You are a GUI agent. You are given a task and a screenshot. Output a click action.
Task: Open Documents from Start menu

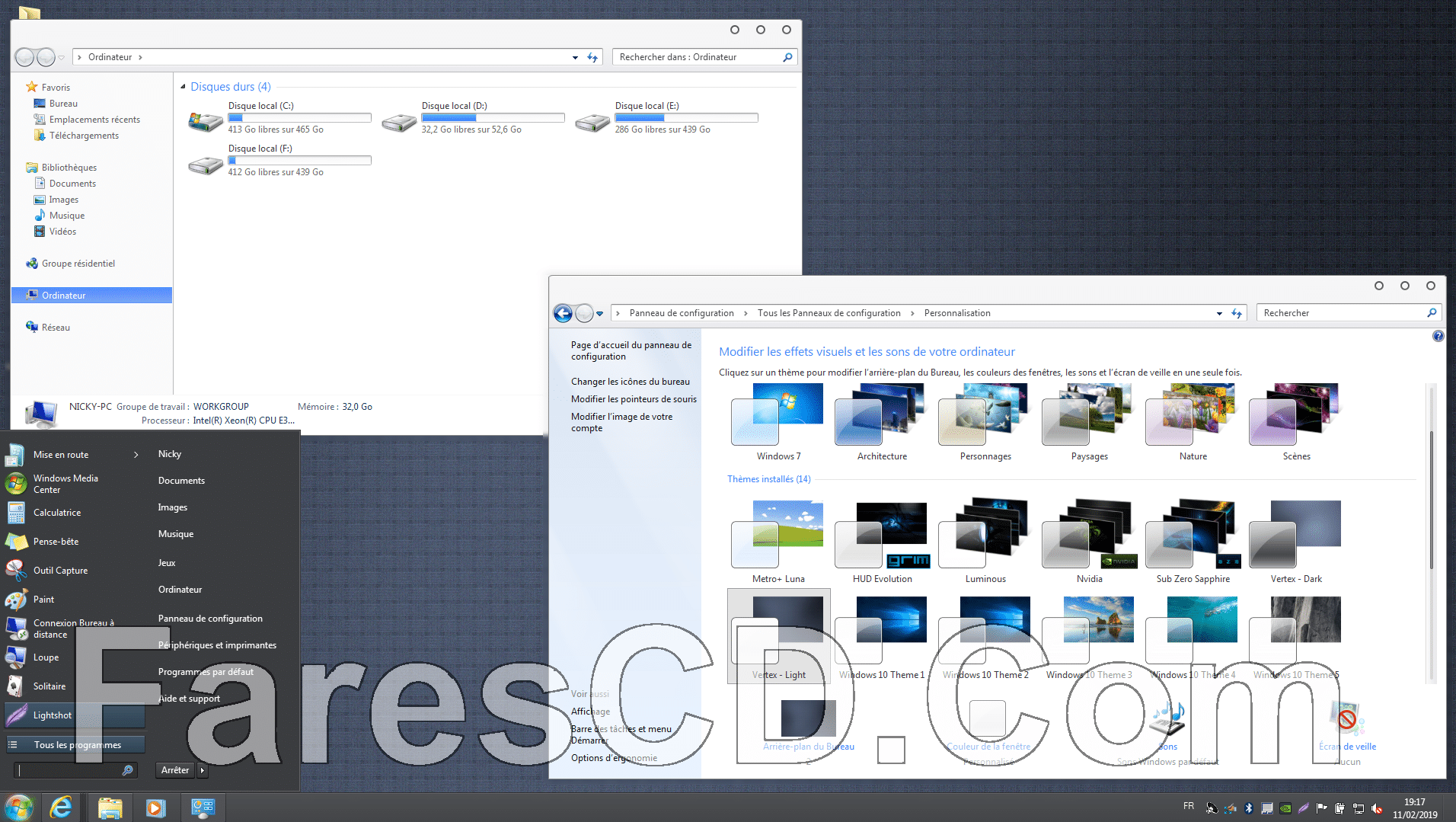[x=181, y=481]
